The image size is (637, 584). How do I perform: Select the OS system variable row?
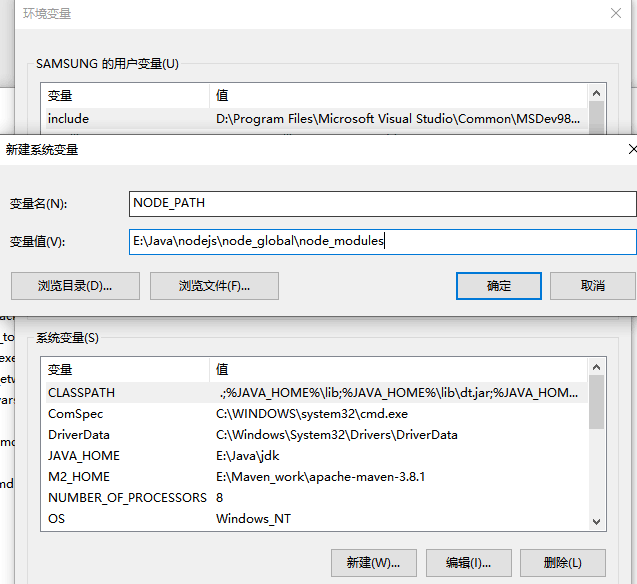coord(316,519)
